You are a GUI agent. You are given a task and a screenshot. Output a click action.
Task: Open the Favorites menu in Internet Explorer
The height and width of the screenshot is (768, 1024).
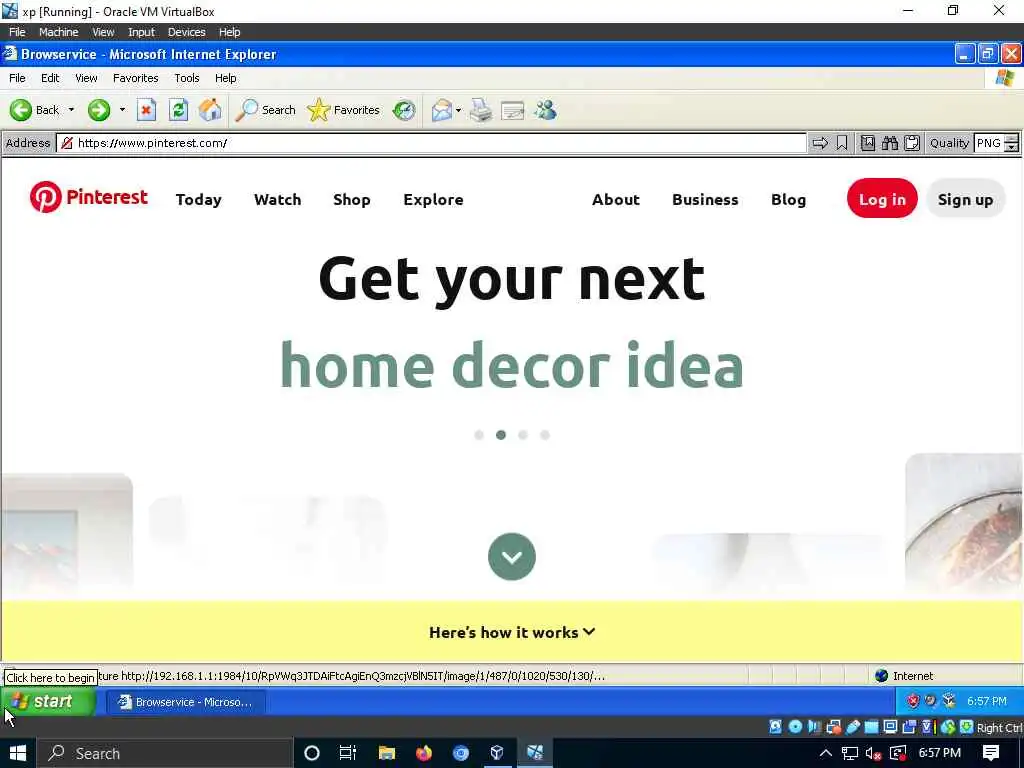(136, 78)
